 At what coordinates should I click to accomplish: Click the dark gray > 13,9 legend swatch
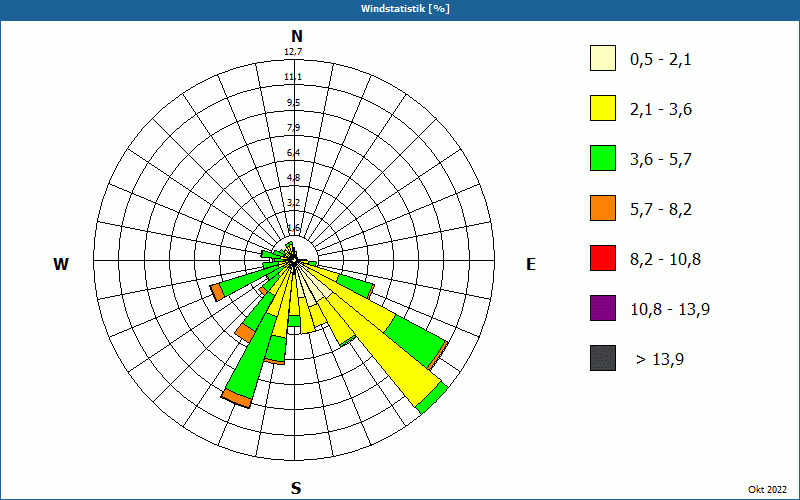coord(603,358)
